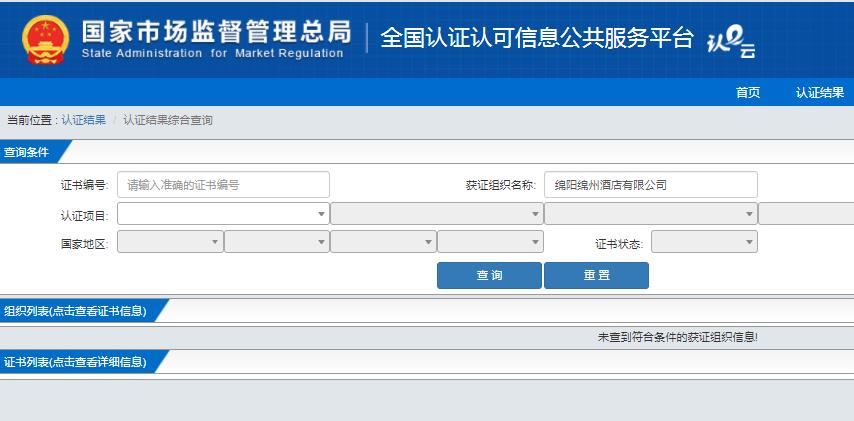This screenshot has width=854, height=421.
Task: Click the 未查到符合条件的获证组织信息 message
Action: click(678, 337)
